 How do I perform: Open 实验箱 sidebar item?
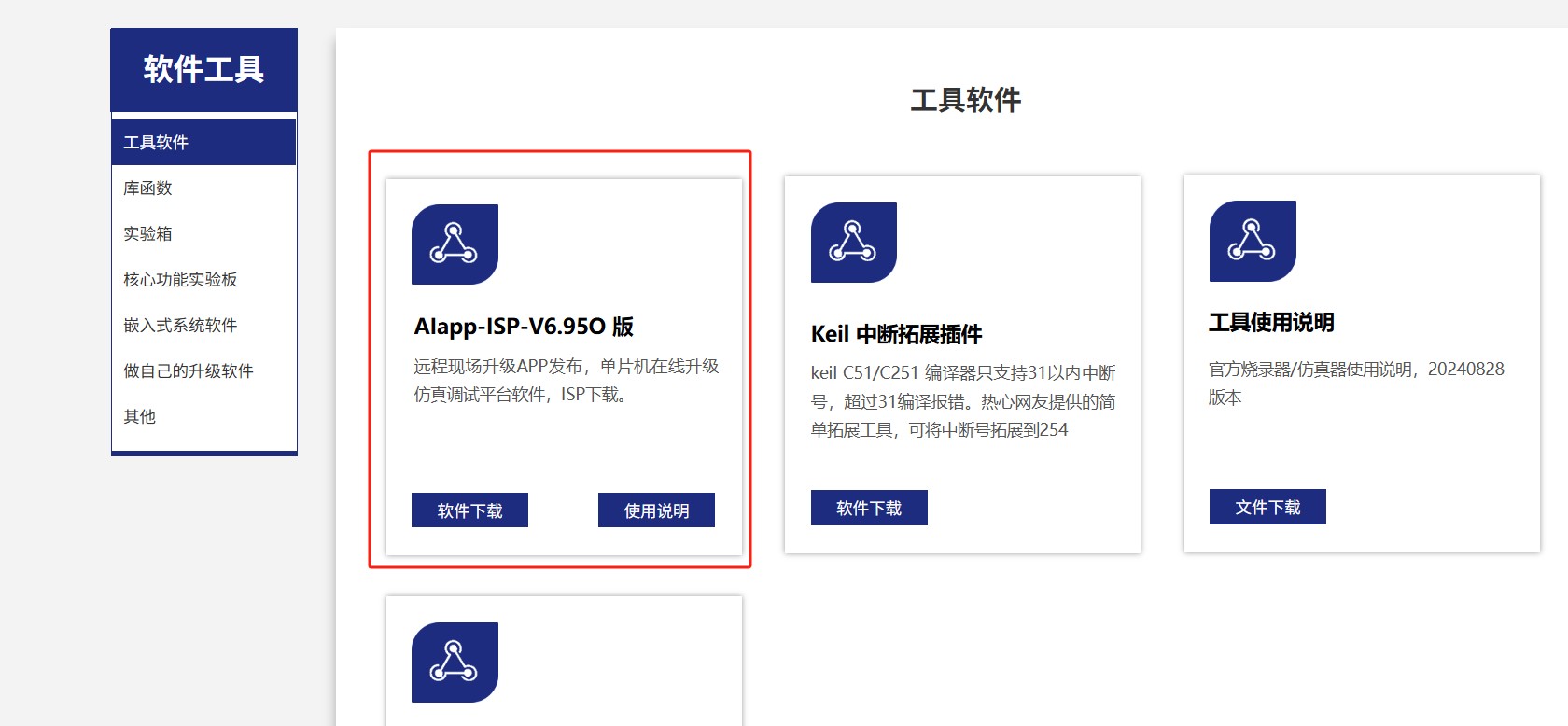(203, 233)
